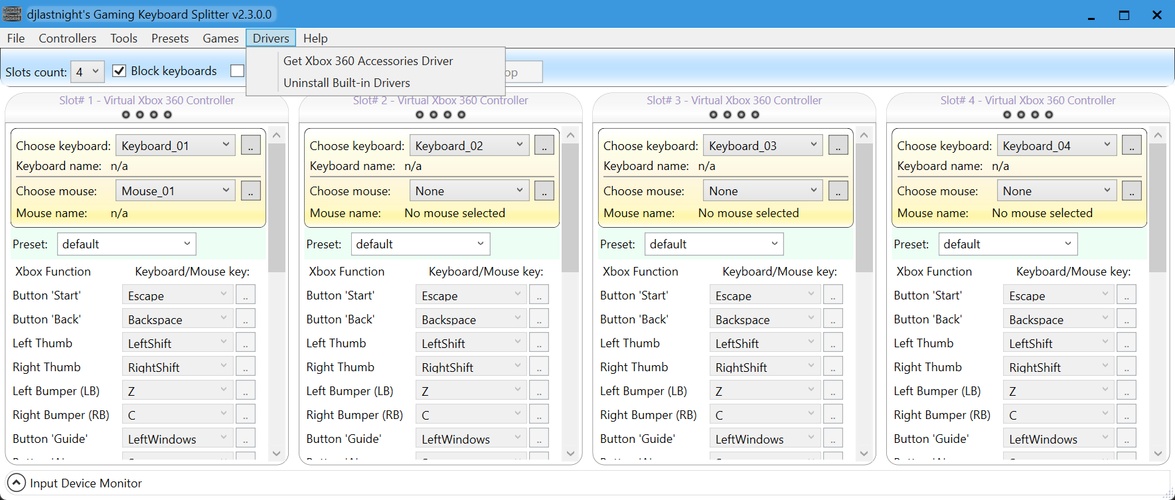Click detect button beside Slot 2 keyboard
1175x500 pixels.
pos(544,145)
